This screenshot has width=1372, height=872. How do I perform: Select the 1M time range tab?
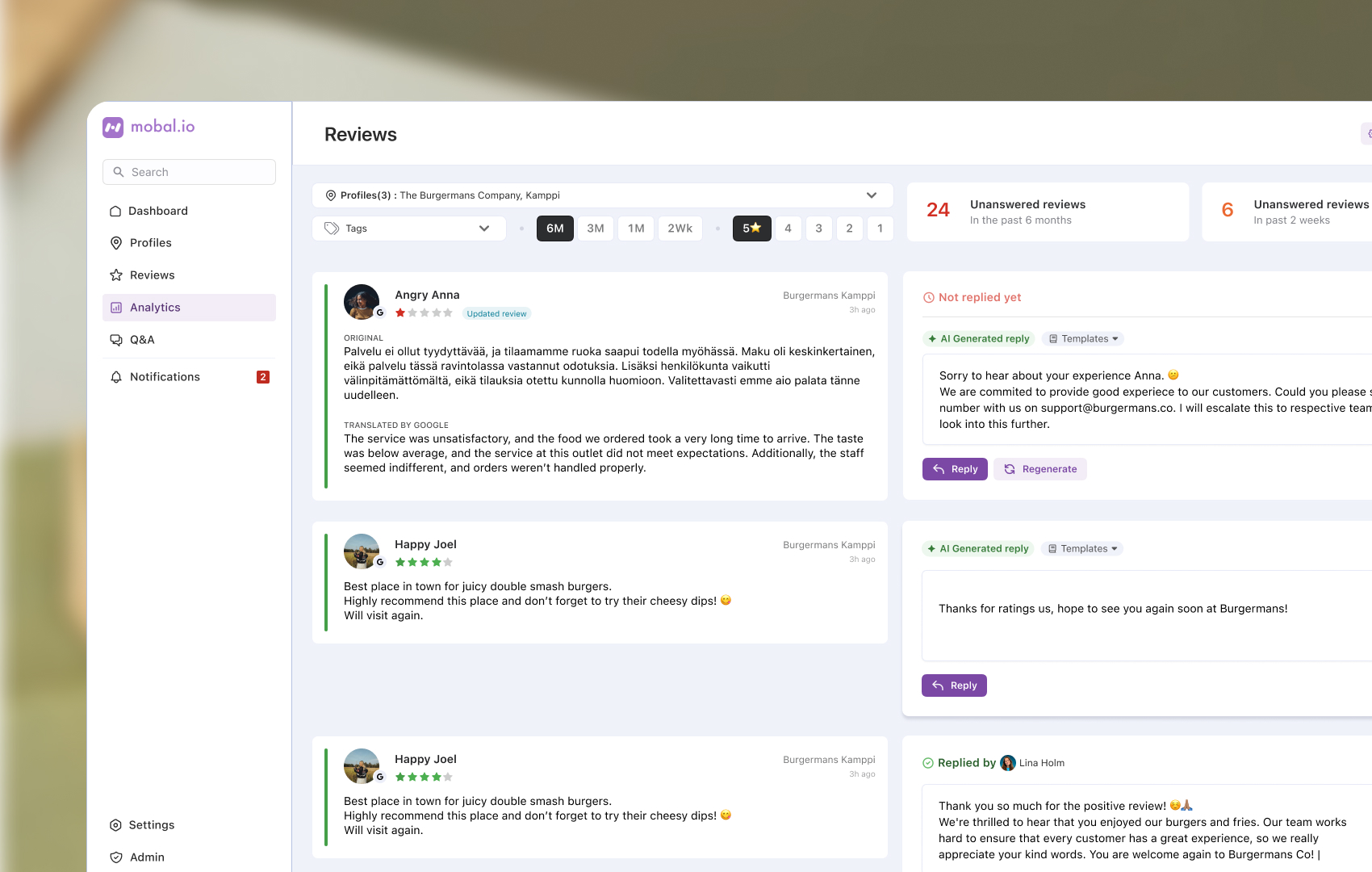[637, 228]
